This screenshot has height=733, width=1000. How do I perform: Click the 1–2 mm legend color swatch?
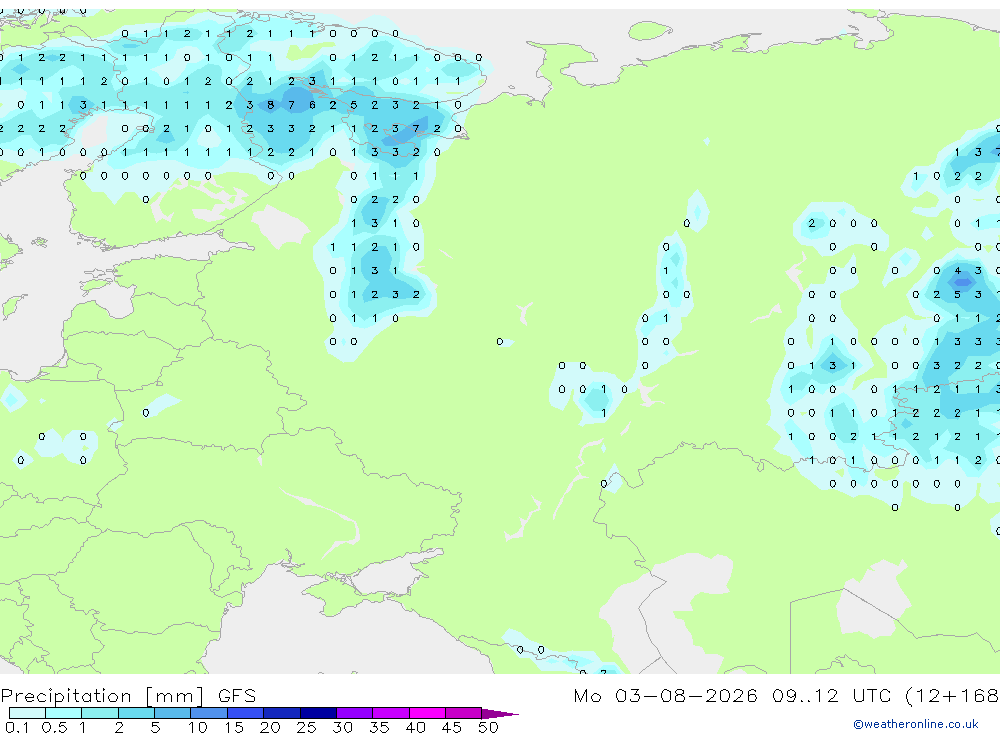click(x=100, y=713)
